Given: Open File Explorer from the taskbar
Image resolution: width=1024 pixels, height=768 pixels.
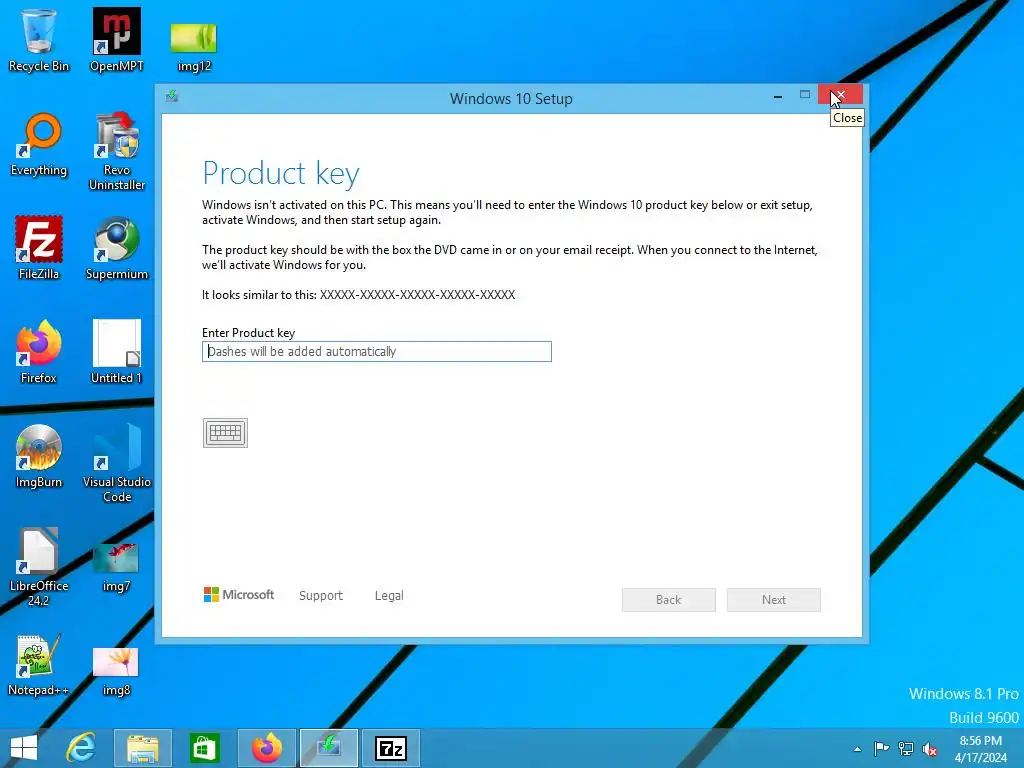Looking at the screenshot, I should click(x=142, y=748).
